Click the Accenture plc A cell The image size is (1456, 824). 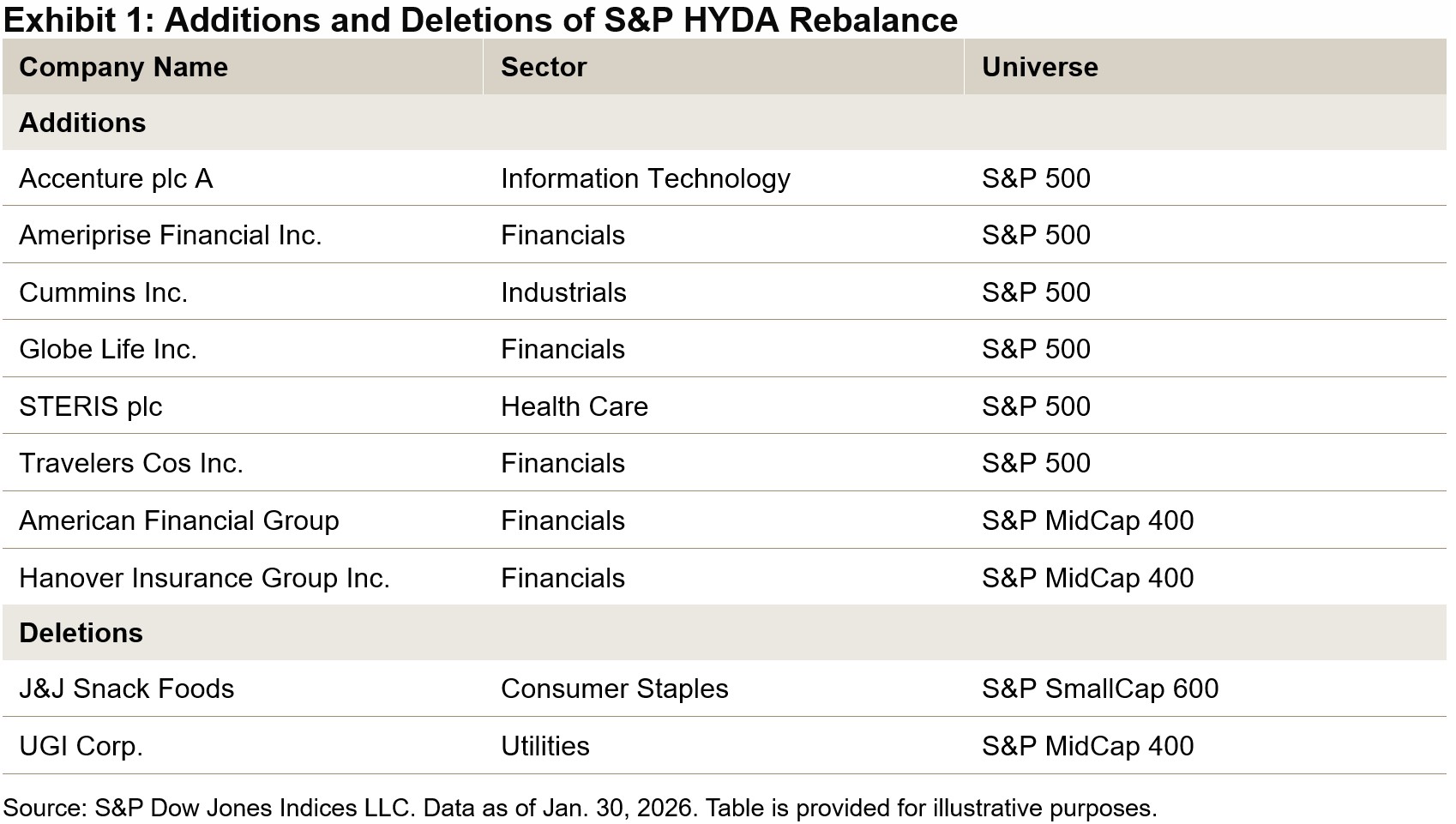tap(116, 178)
